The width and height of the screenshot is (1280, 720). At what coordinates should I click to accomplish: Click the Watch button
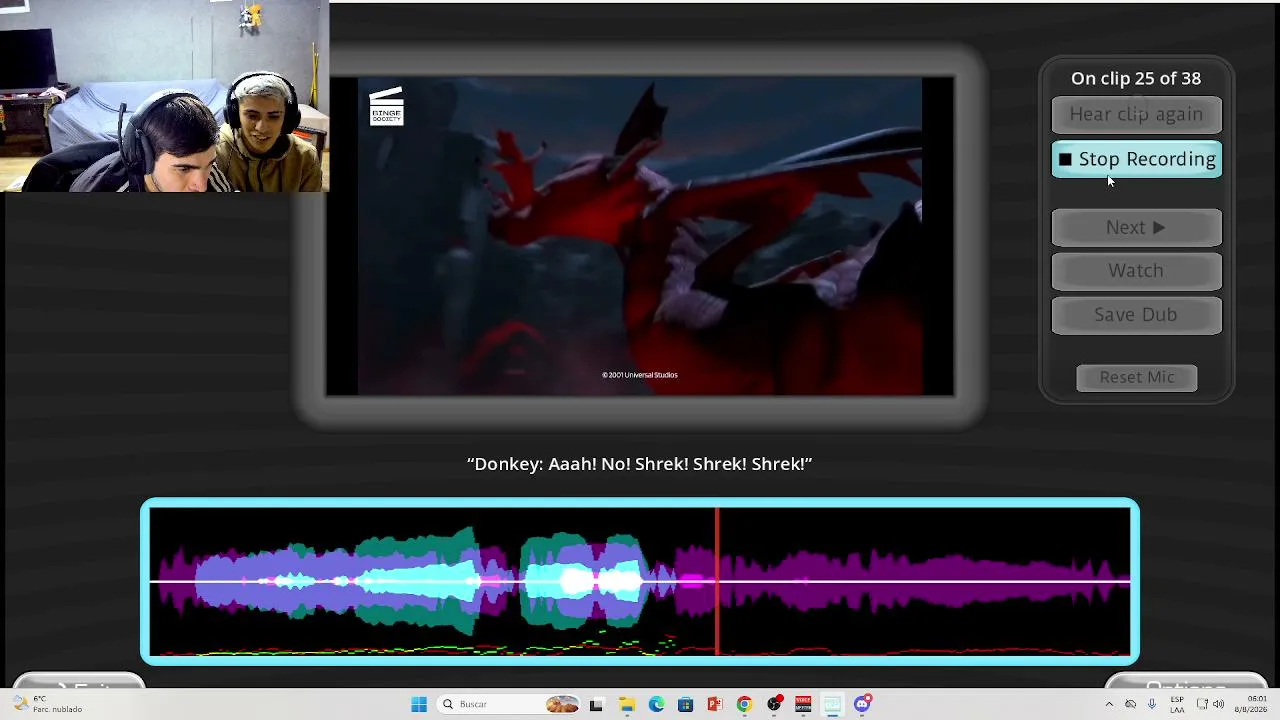1136,271
